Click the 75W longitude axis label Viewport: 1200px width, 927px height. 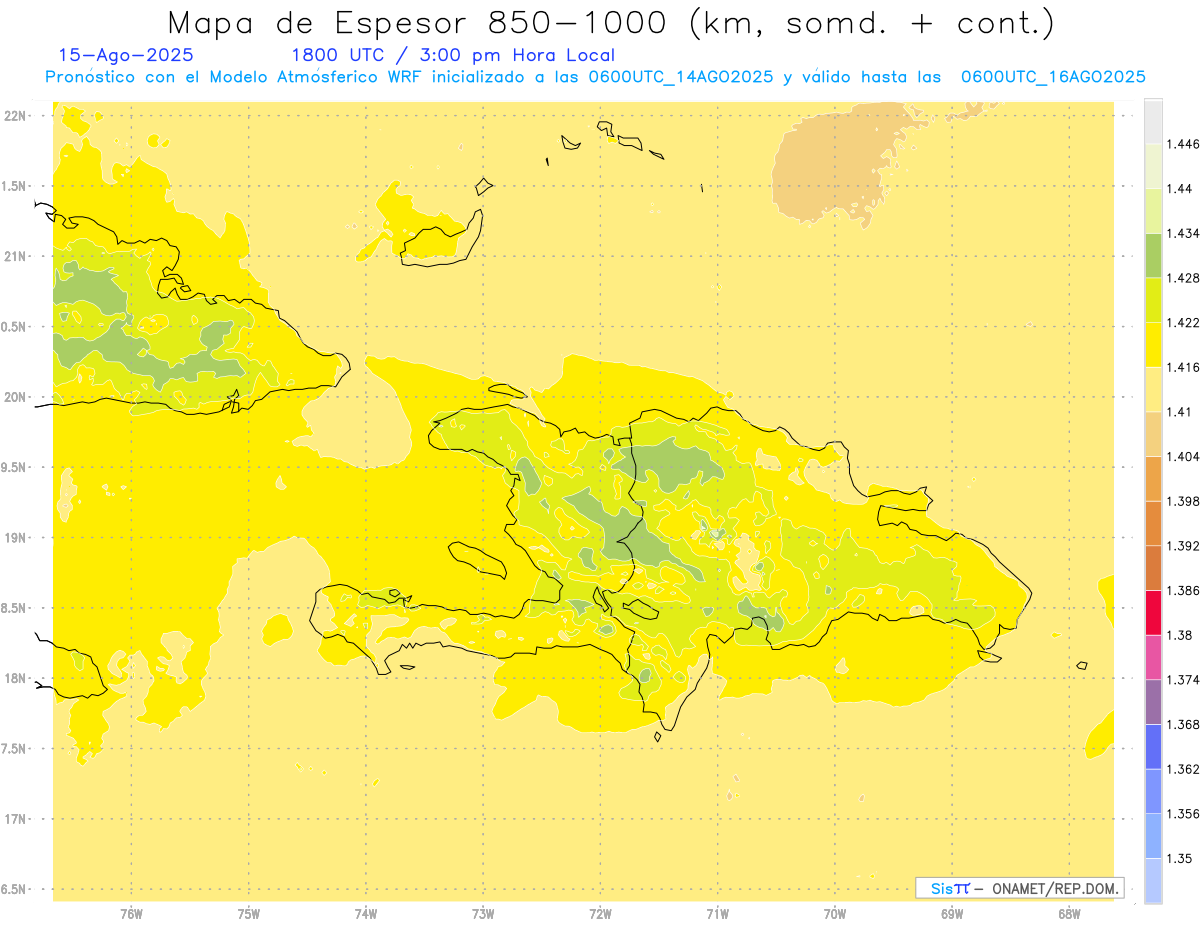pyautogui.click(x=248, y=913)
